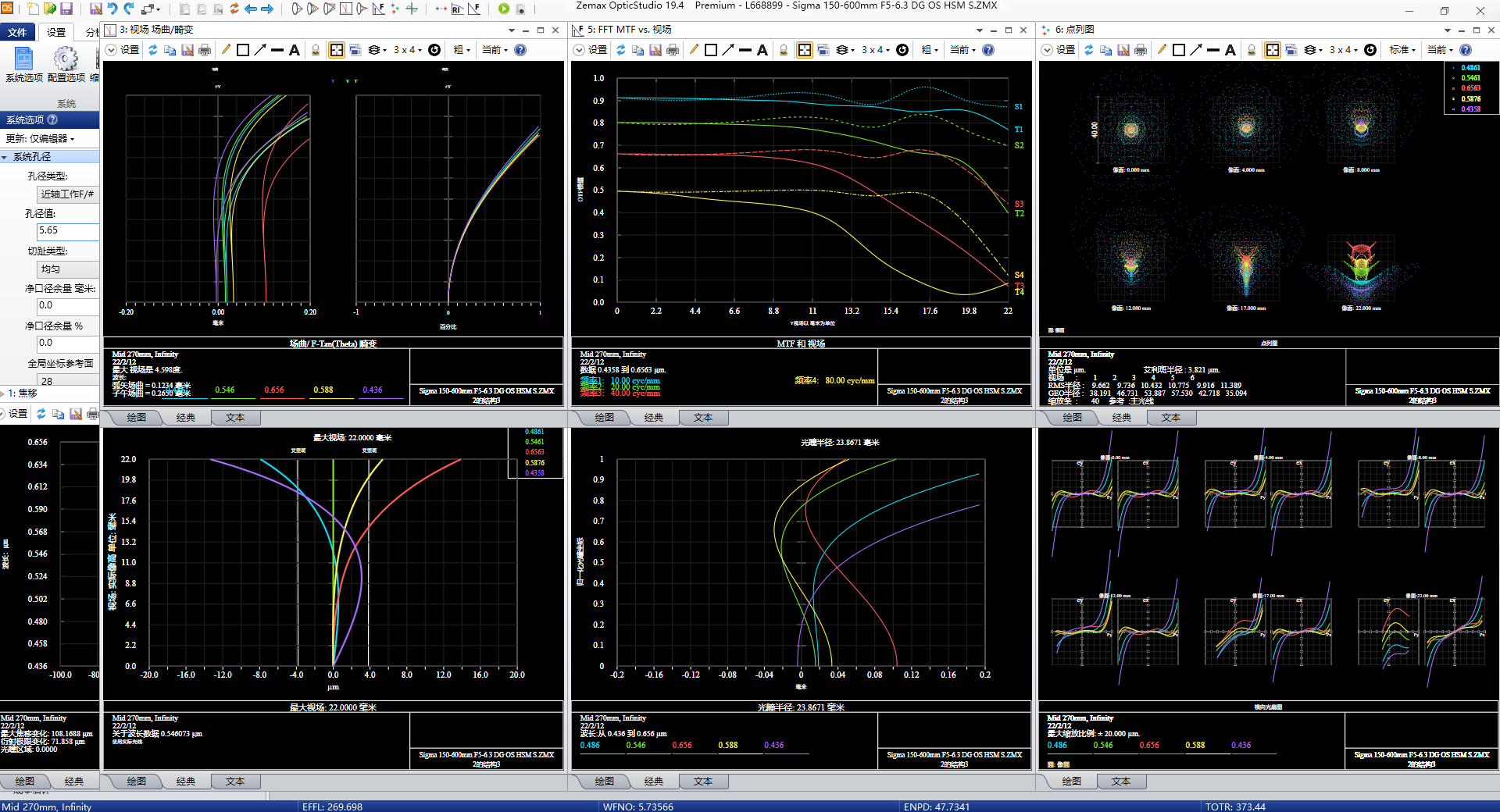Open help for the 点列图 window
1500x812 pixels.
click(1466, 50)
